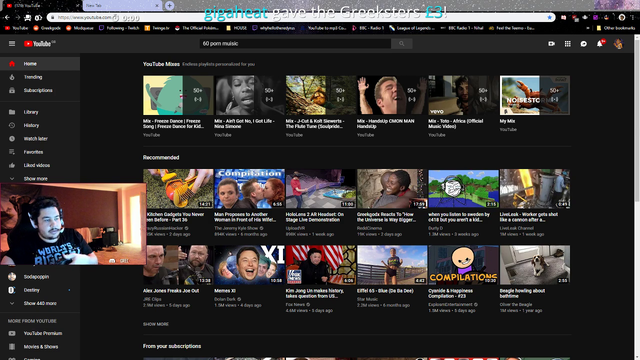Open the Fox News channel link

(x=295, y=304)
